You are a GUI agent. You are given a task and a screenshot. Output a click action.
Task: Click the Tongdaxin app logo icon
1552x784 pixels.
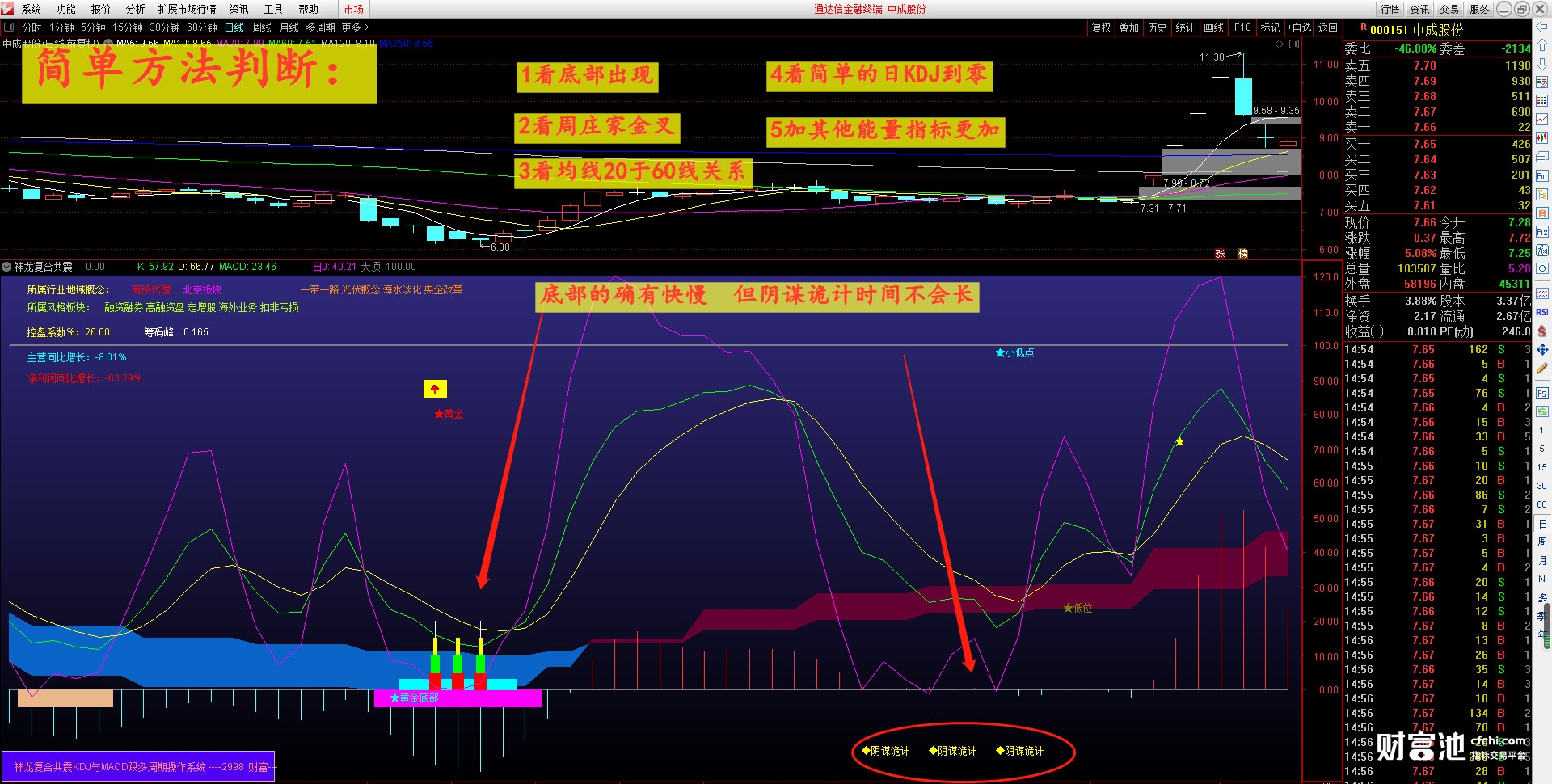[x=7, y=9]
